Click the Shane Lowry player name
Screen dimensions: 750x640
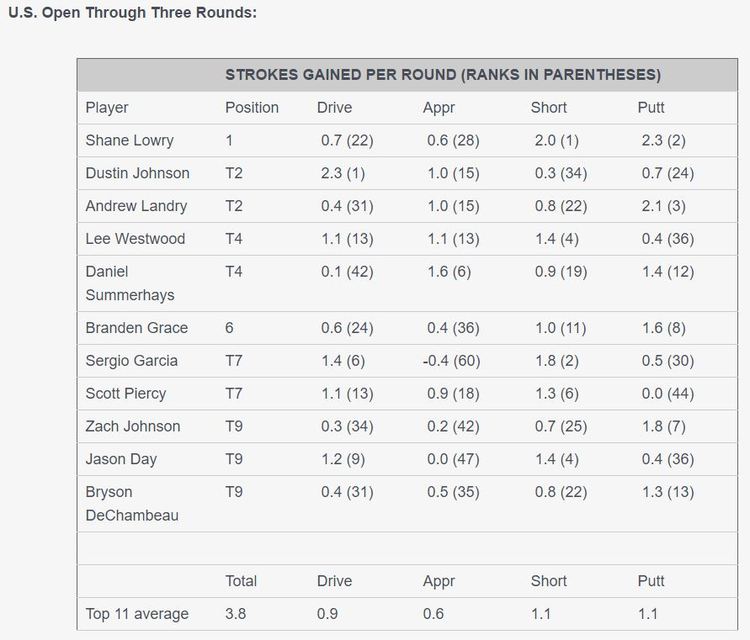(129, 140)
